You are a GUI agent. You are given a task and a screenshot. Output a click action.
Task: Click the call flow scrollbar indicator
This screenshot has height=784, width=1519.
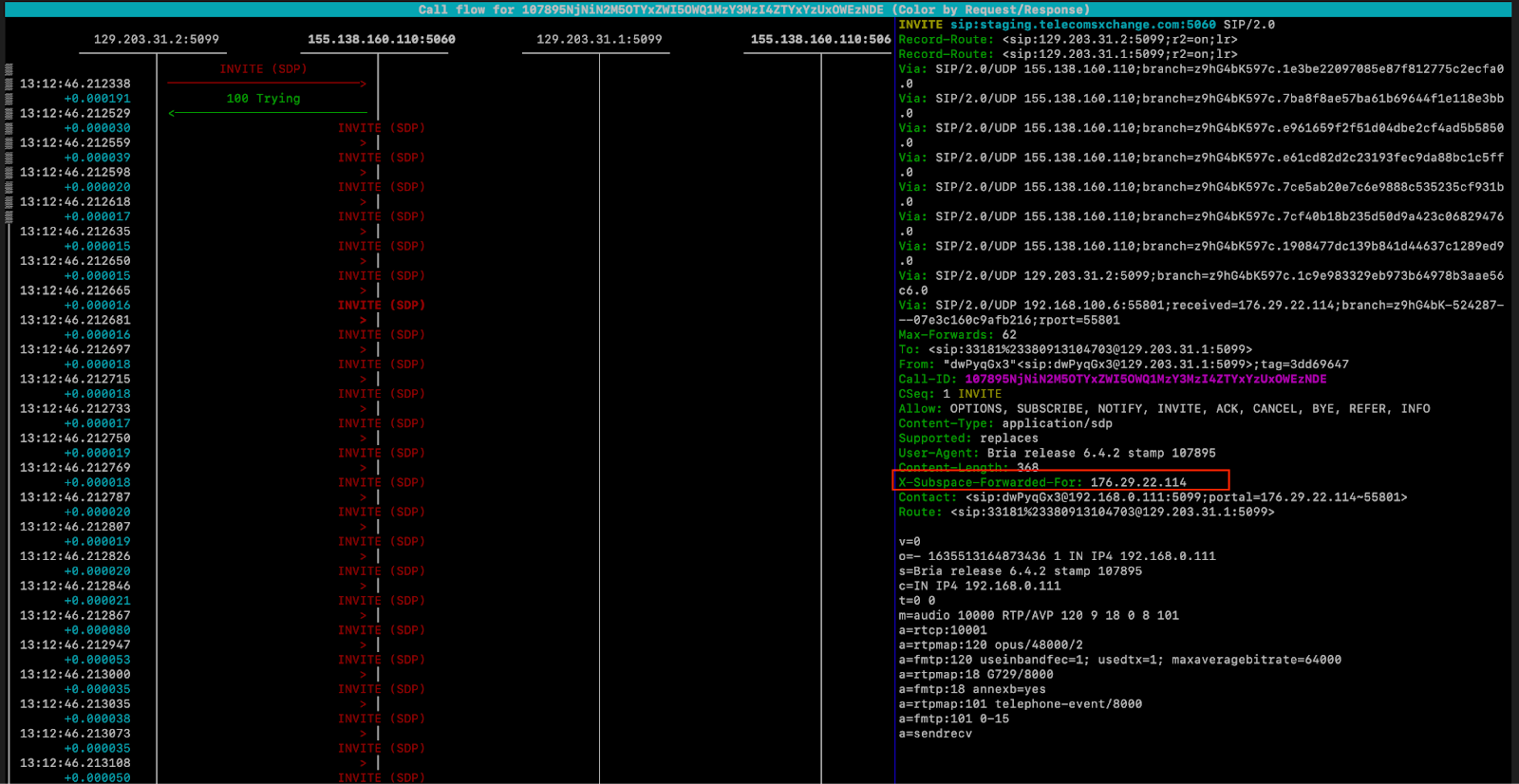coord(9,142)
